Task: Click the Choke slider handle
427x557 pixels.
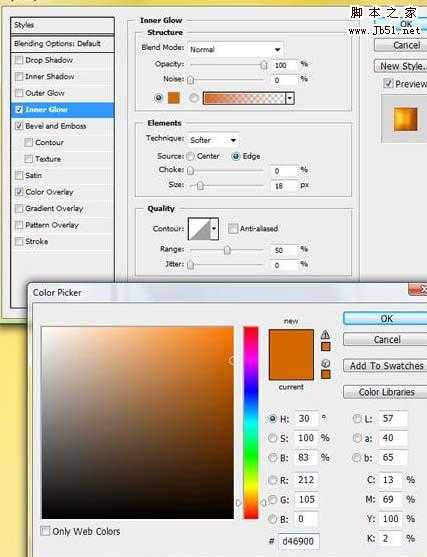Action: (x=191, y=171)
